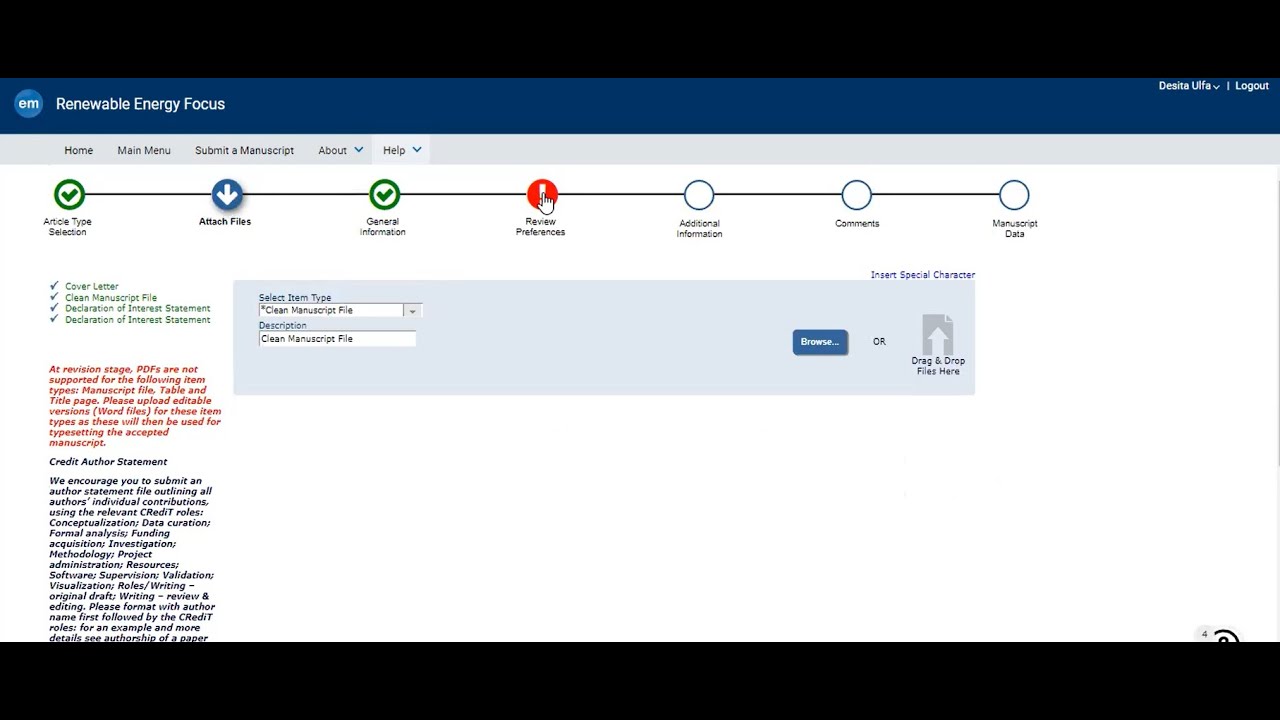Open Submit a Manuscript

pos(244,150)
